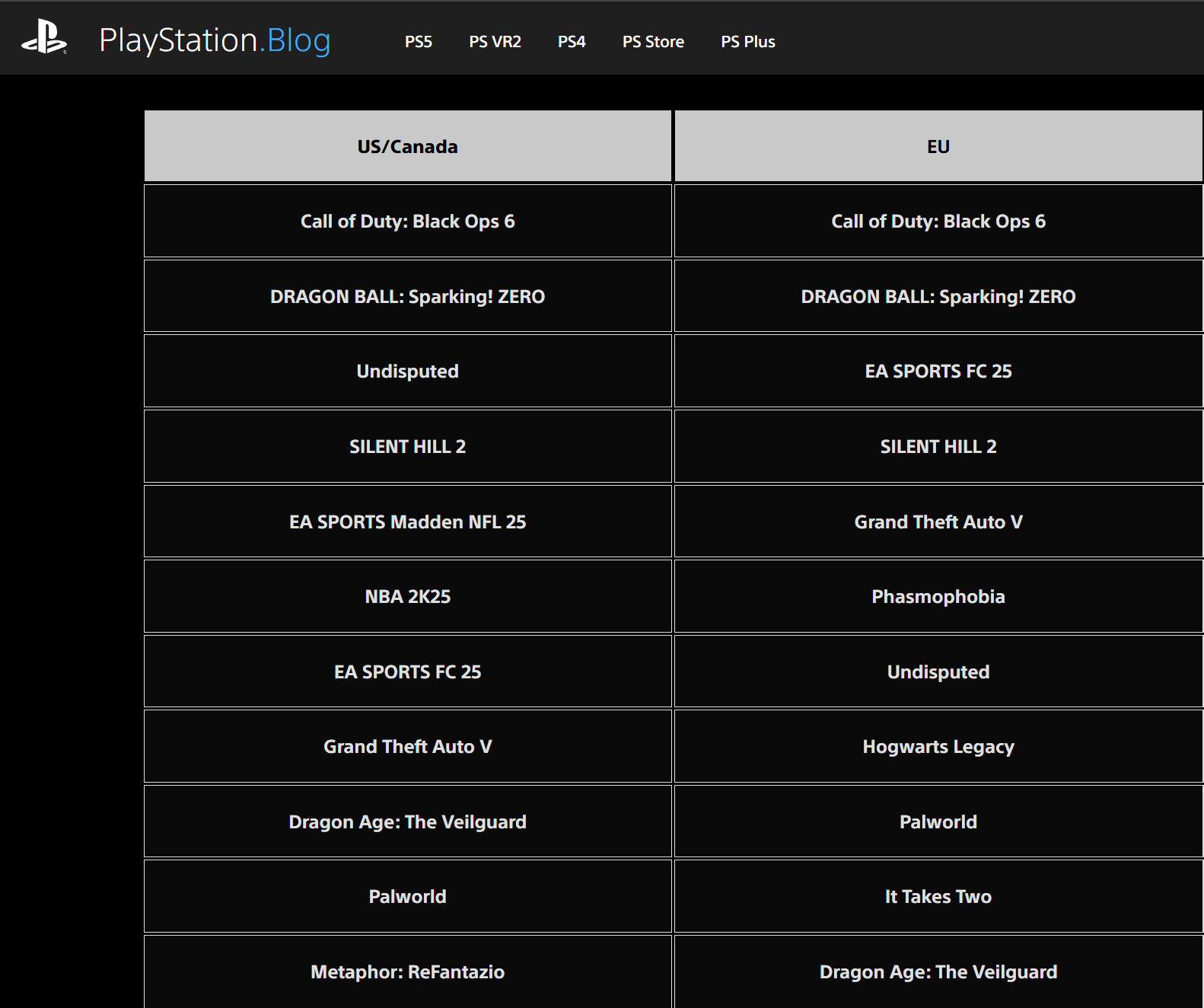The image size is (1204, 1008).
Task: Select Call of Duty: Black Ops 6 in EU column
Action: [938, 221]
